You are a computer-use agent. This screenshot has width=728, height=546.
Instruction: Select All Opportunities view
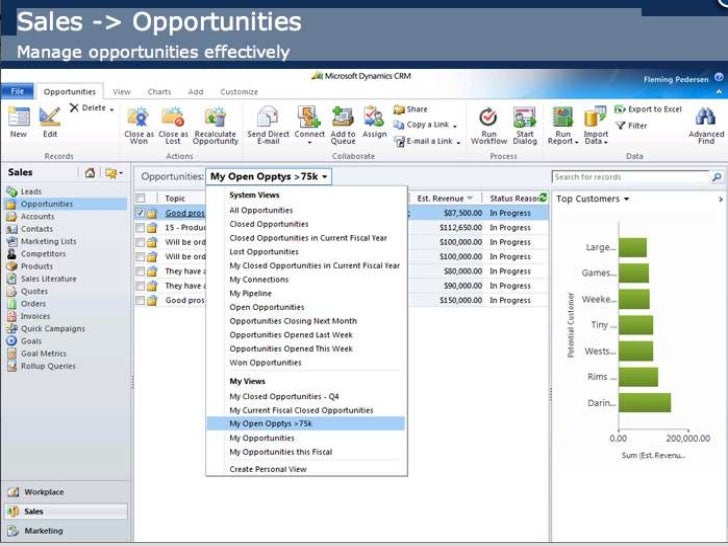tap(261, 210)
